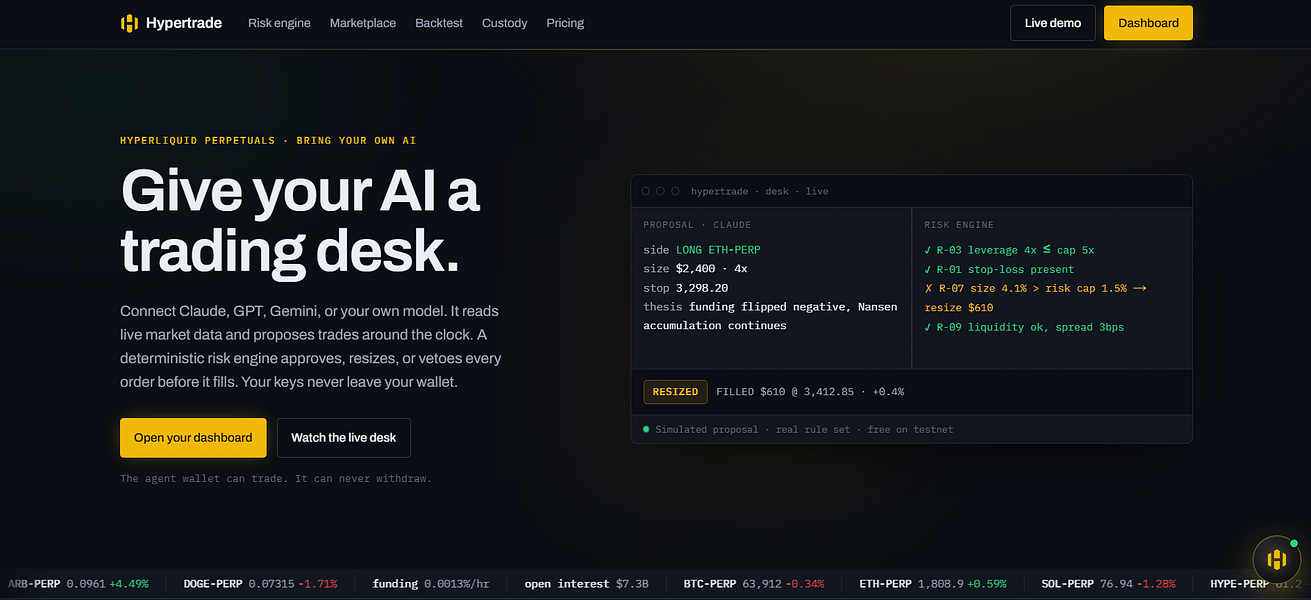Click the agent wallet disclaimer text
This screenshot has height=600, width=1311.
click(x=276, y=479)
